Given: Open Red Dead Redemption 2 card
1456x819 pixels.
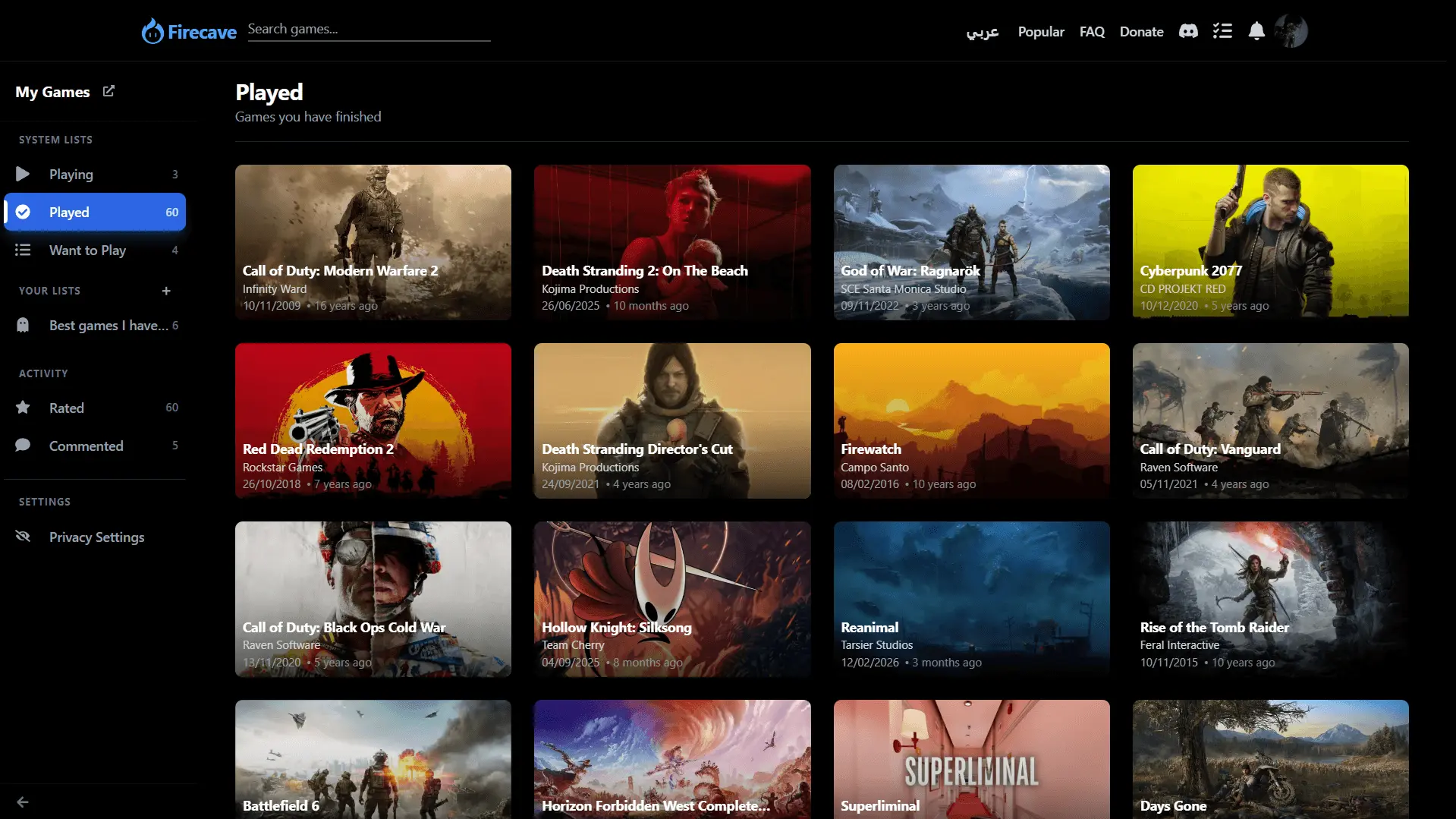Looking at the screenshot, I should click(373, 421).
